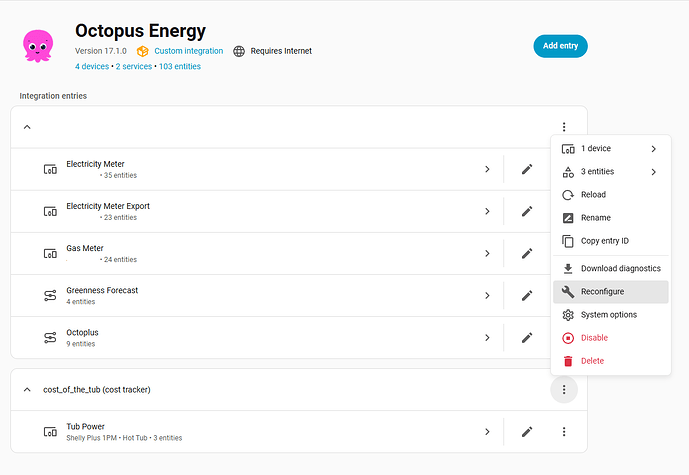Open the Custom integration link
Screen dimensions: 689x475
189,51
